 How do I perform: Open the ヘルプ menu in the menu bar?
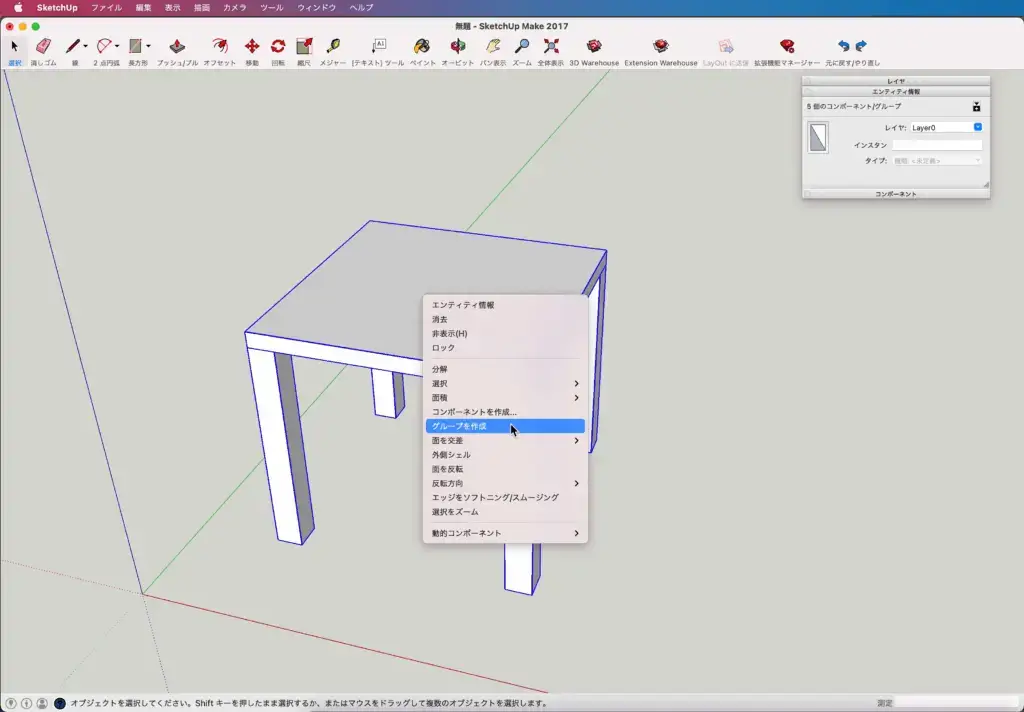[361, 8]
